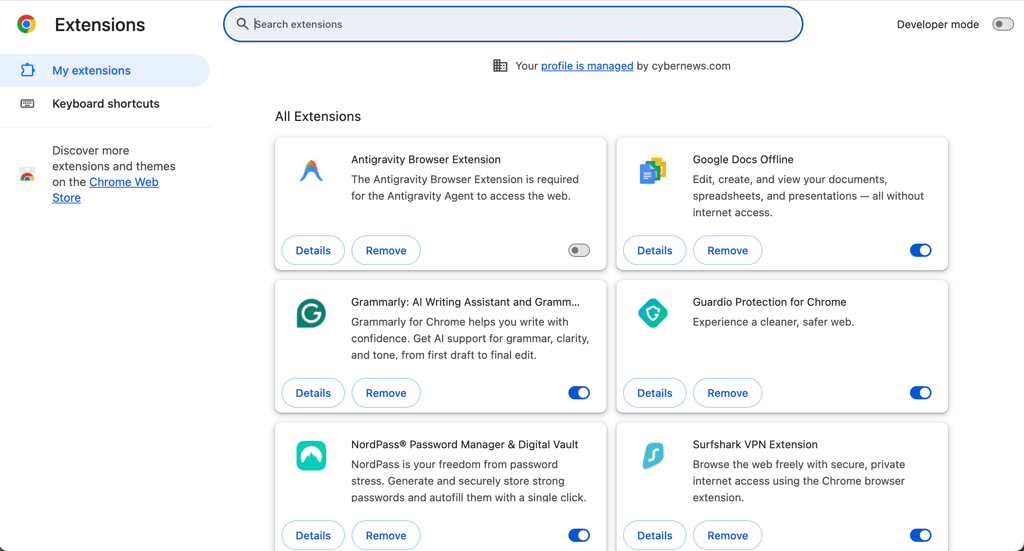The image size is (1024, 551).
Task: Click the search magnifier icon
Action: tap(242, 24)
